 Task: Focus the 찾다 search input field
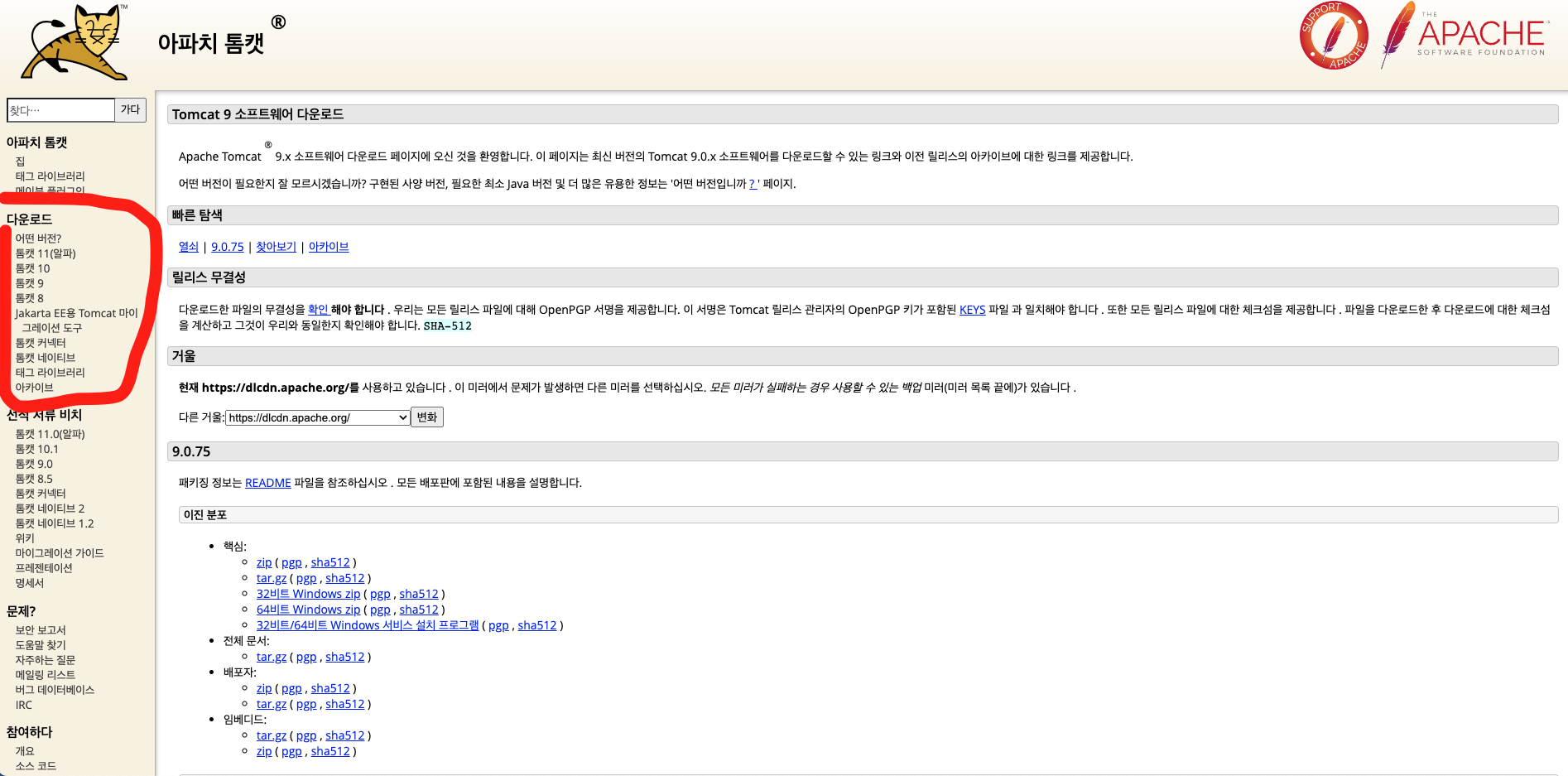pos(60,109)
